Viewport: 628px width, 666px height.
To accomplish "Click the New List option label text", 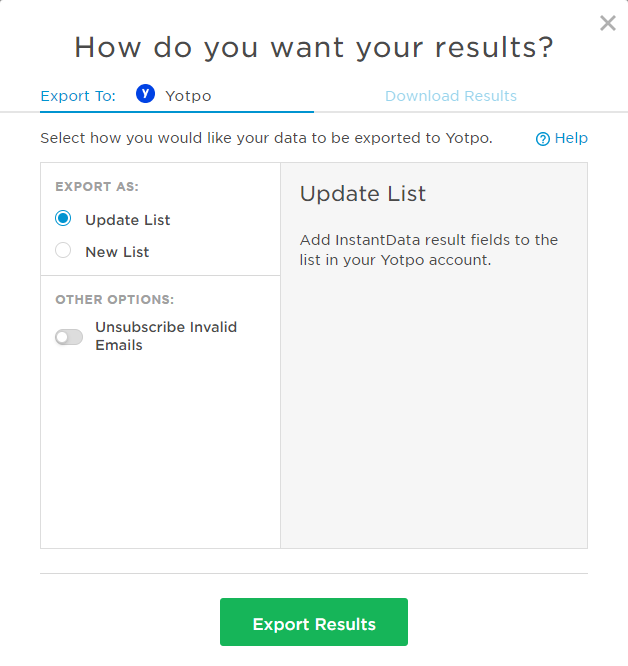I will pos(117,252).
